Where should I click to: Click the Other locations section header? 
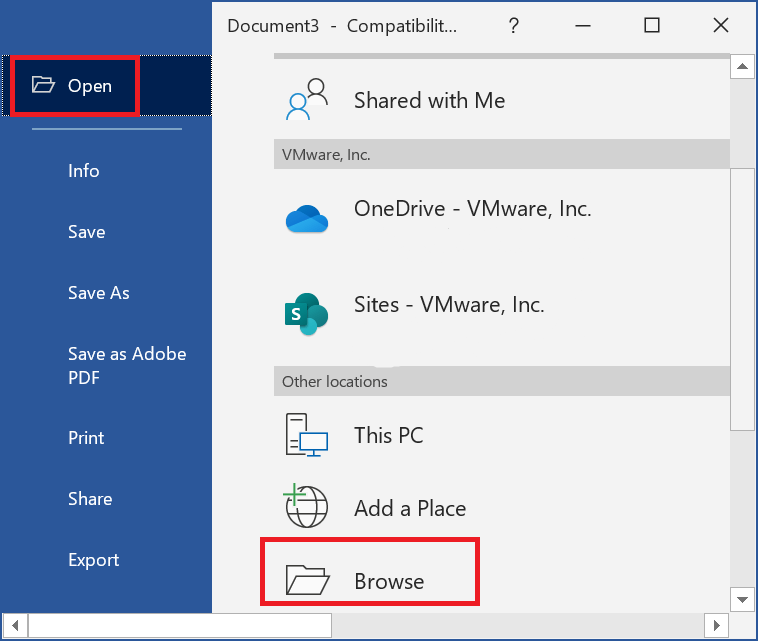[502, 381]
